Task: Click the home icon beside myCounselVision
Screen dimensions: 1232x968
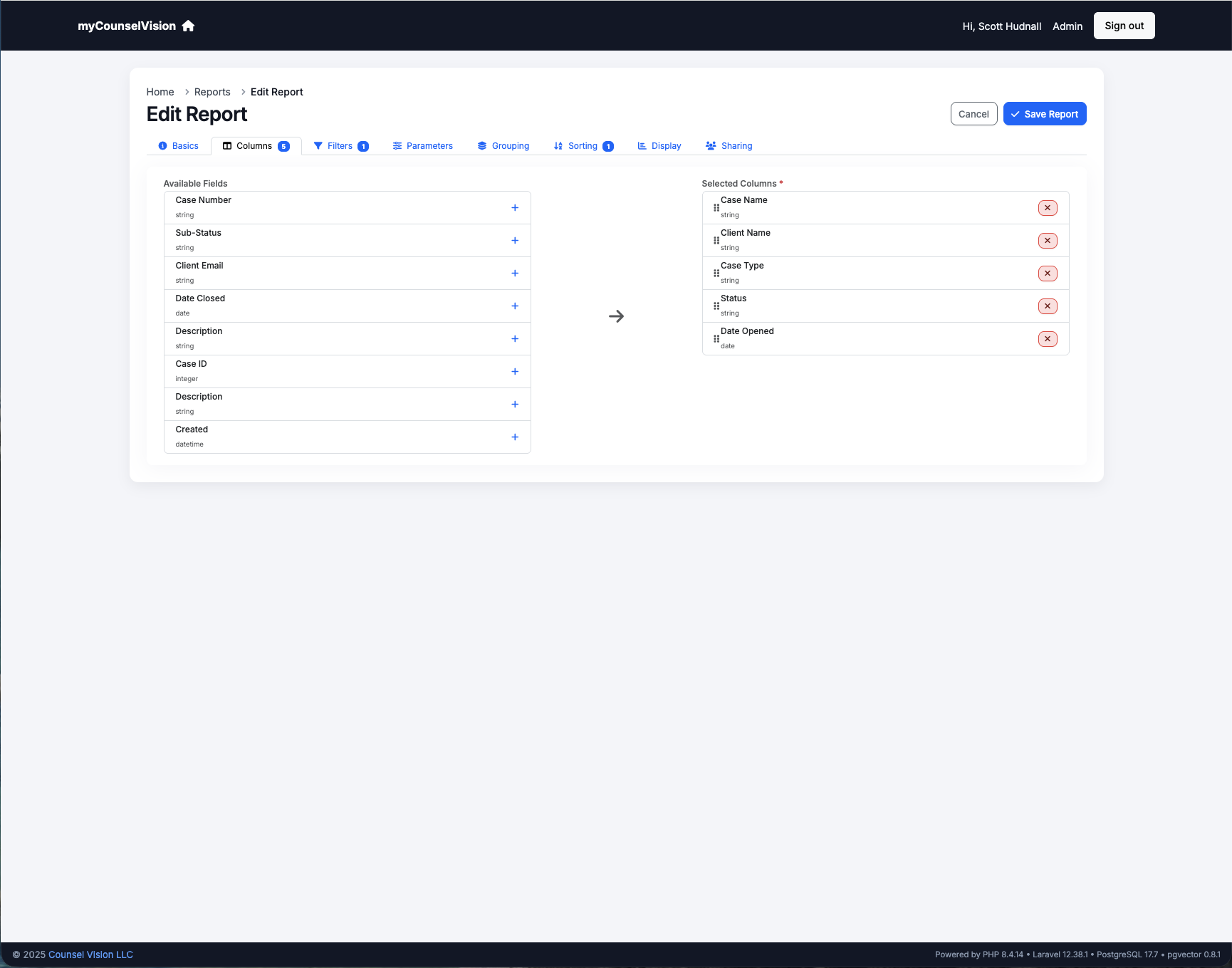Action: [187, 26]
